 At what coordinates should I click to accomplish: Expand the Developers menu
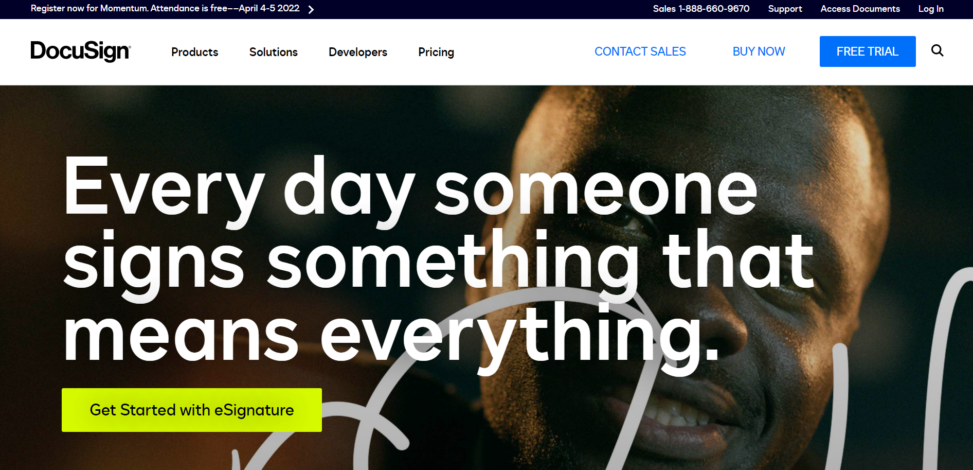point(357,52)
